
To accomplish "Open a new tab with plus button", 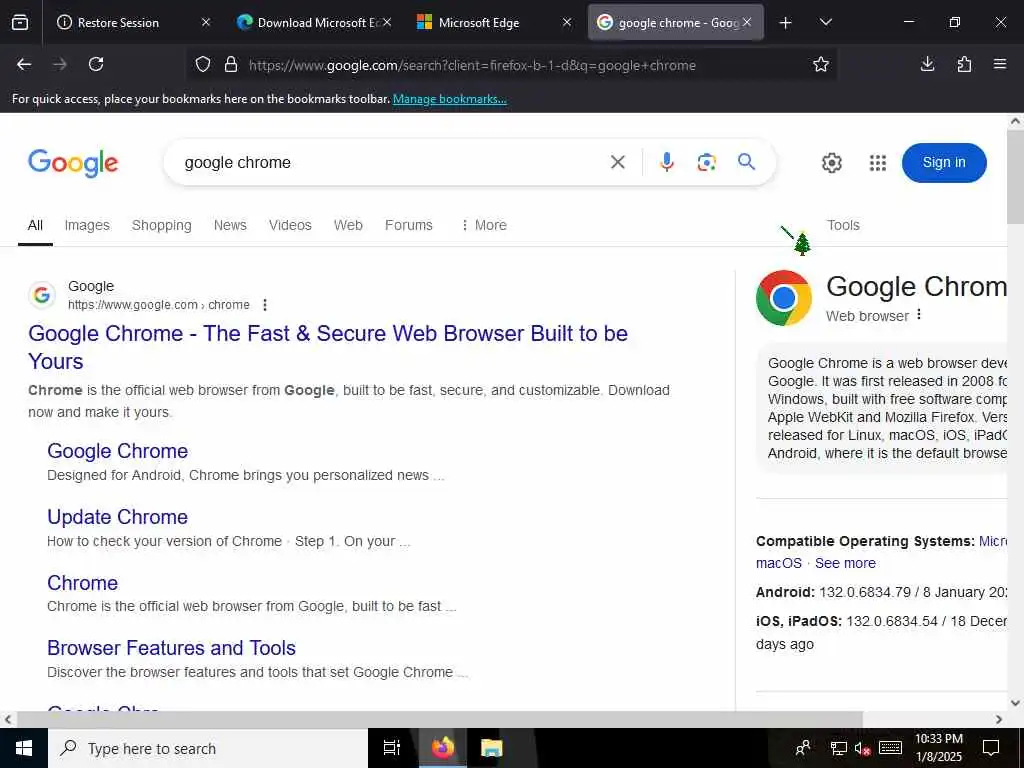I will tap(786, 23).
